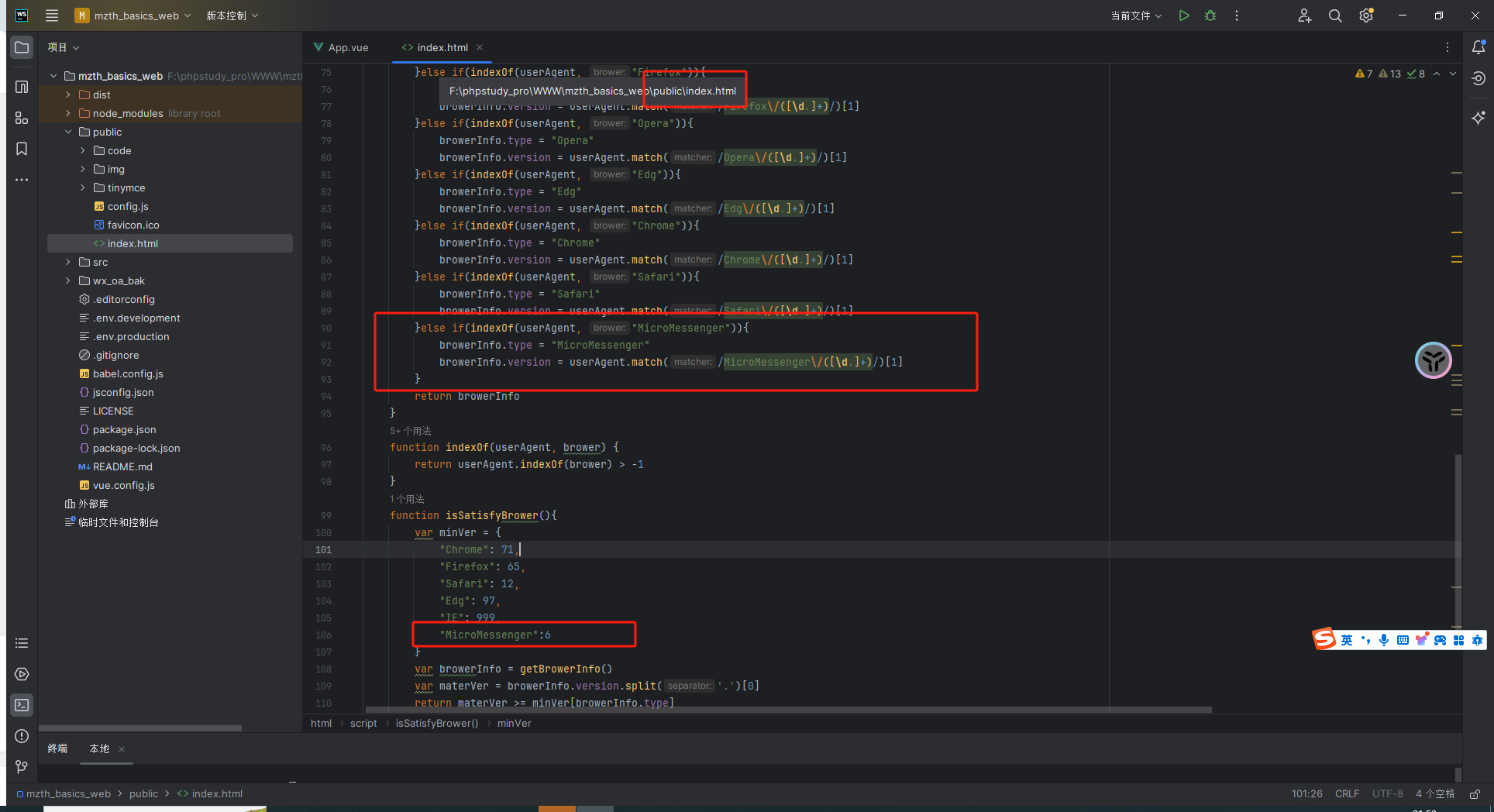The width and height of the screenshot is (1494, 812).
Task: Expand the src folder
Action: (x=68, y=262)
